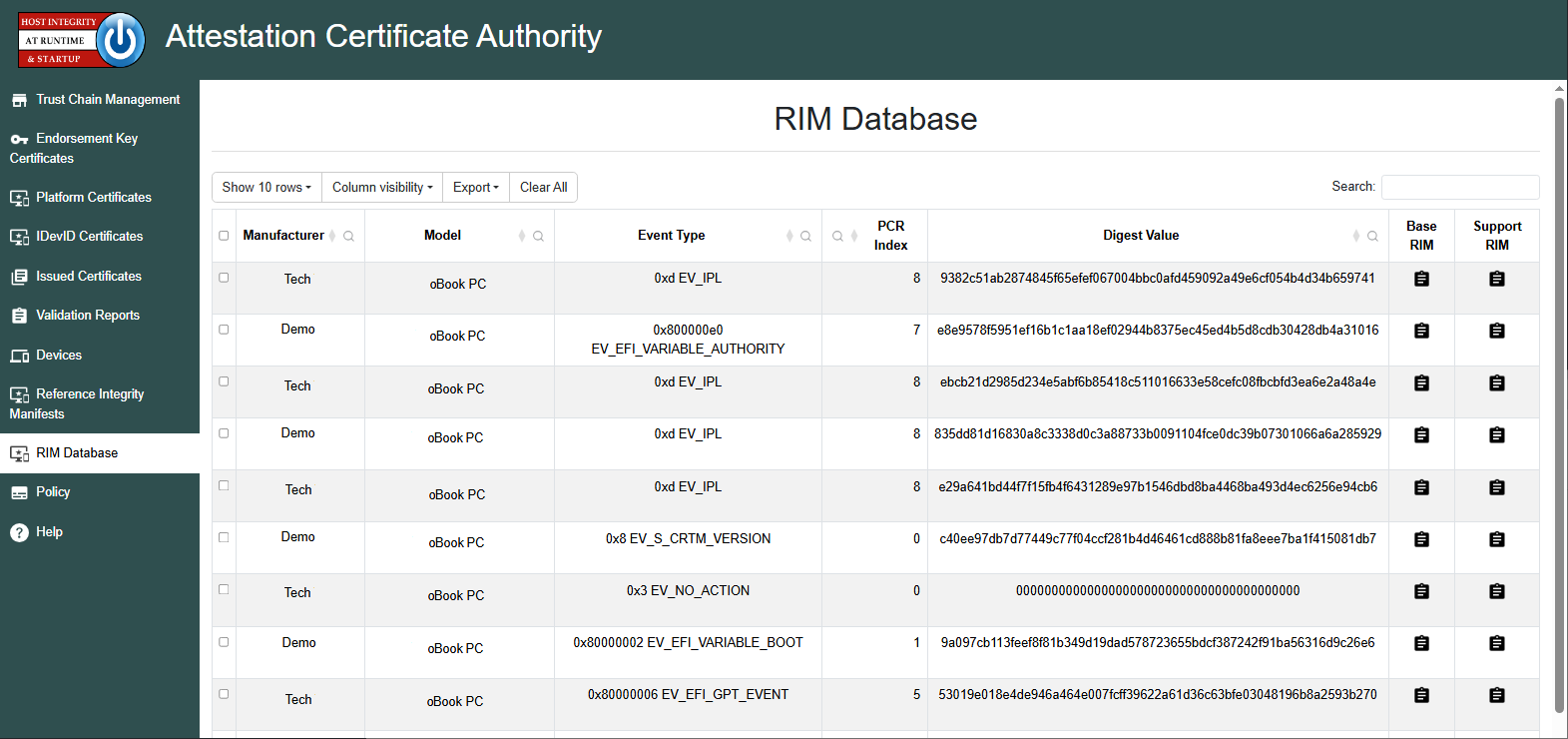1568x739 pixels.
Task: Open Support RIM for digest ebcb21d2985d...
Action: [x=1496, y=382]
